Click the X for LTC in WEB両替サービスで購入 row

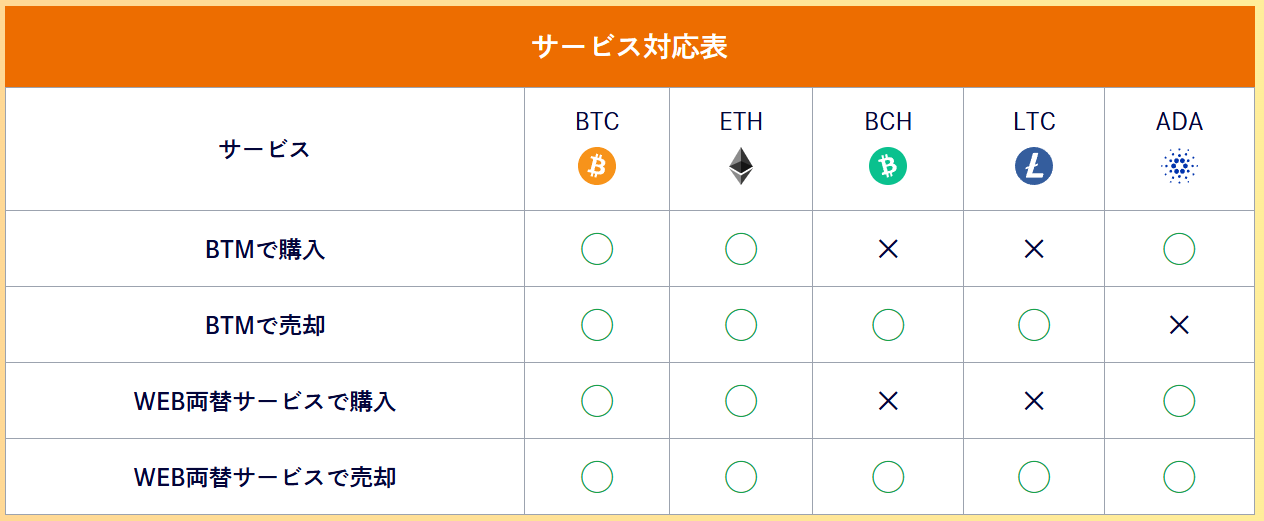[x=1034, y=401]
